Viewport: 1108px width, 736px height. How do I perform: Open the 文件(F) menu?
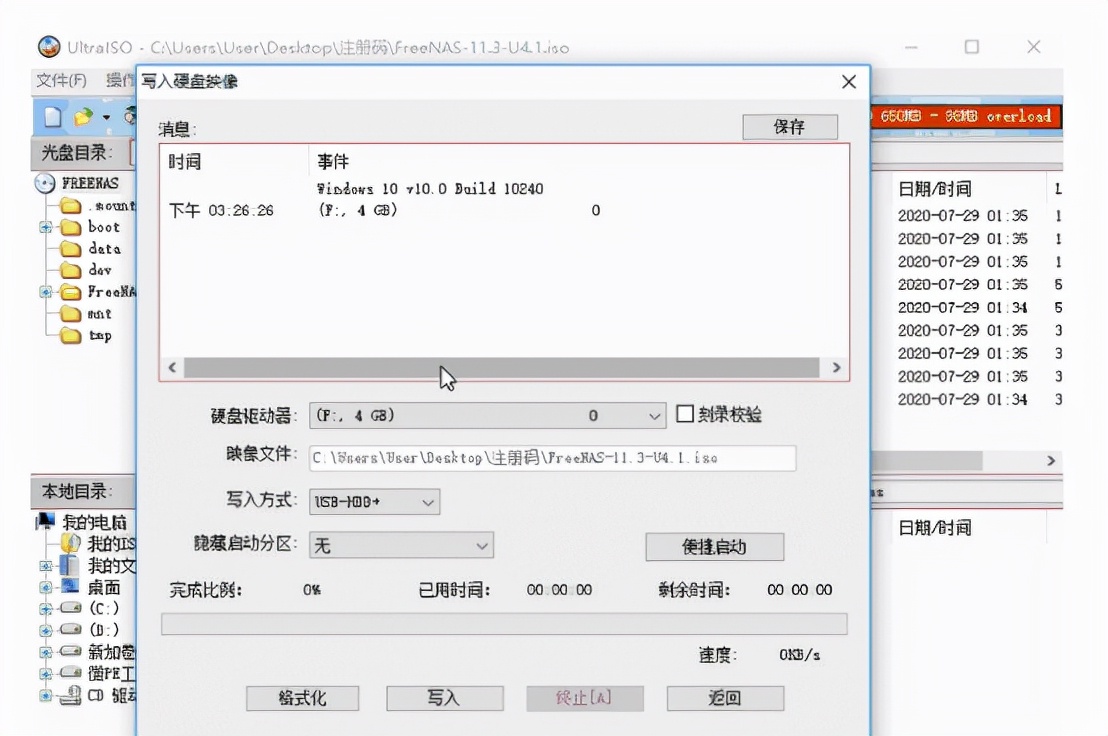pyautogui.click(x=61, y=81)
